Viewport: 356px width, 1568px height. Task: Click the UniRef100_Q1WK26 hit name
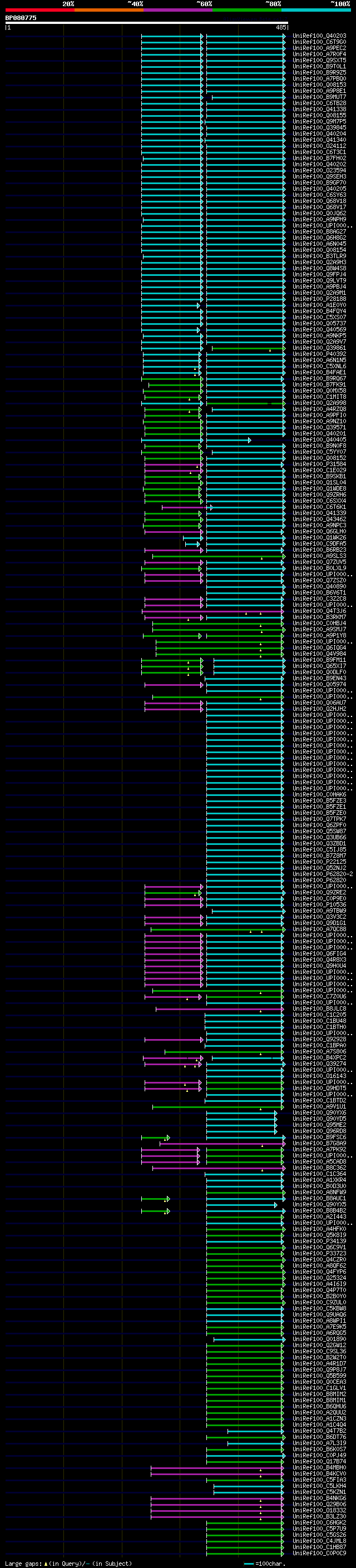319,537
